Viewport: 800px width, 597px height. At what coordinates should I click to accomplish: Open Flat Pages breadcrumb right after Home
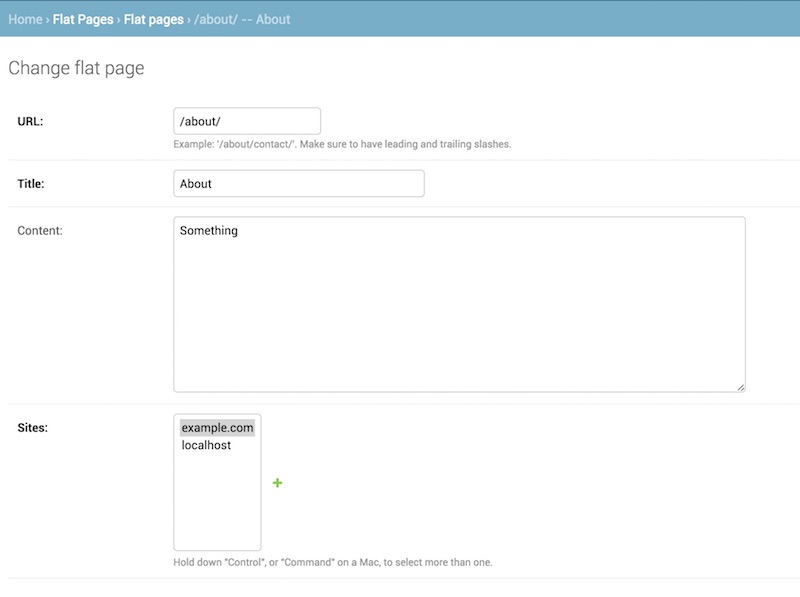pyautogui.click(x=83, y=19)
